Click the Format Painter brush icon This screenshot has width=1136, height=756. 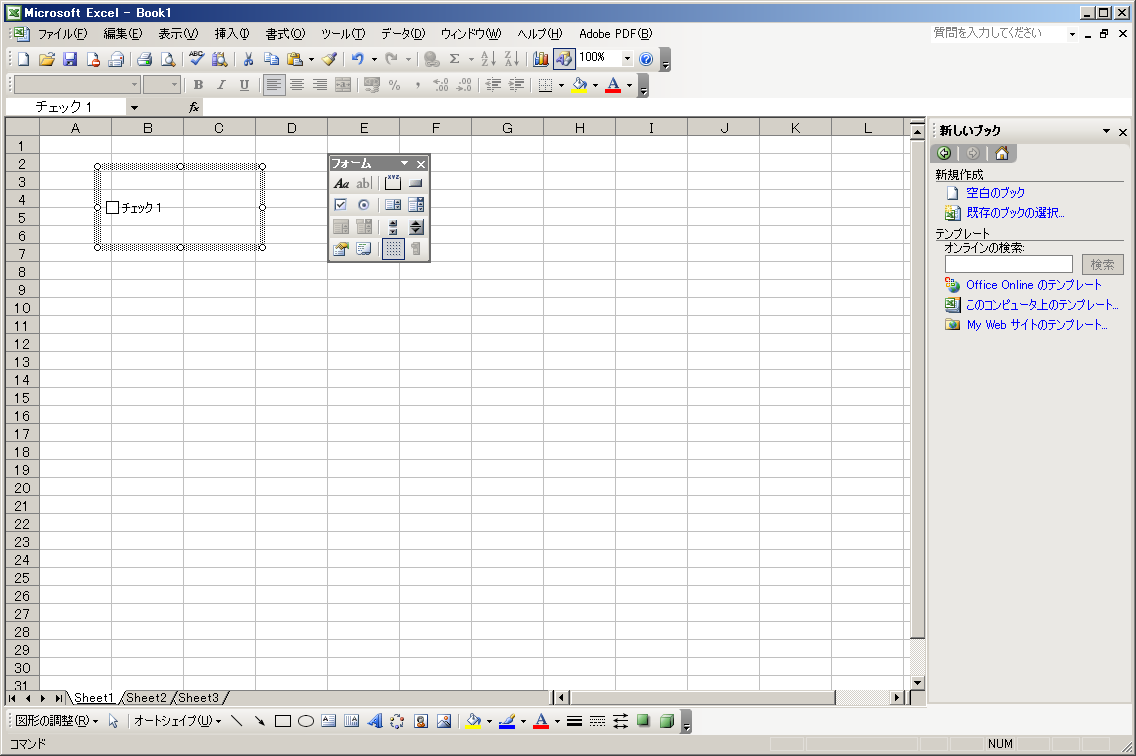329,59
